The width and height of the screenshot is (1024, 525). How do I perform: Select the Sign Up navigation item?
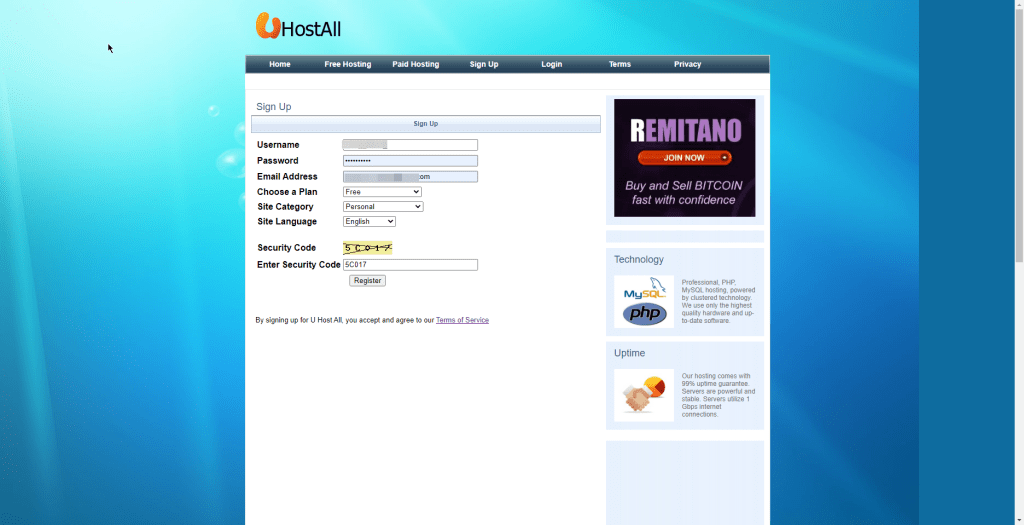[x=484, y=64]
